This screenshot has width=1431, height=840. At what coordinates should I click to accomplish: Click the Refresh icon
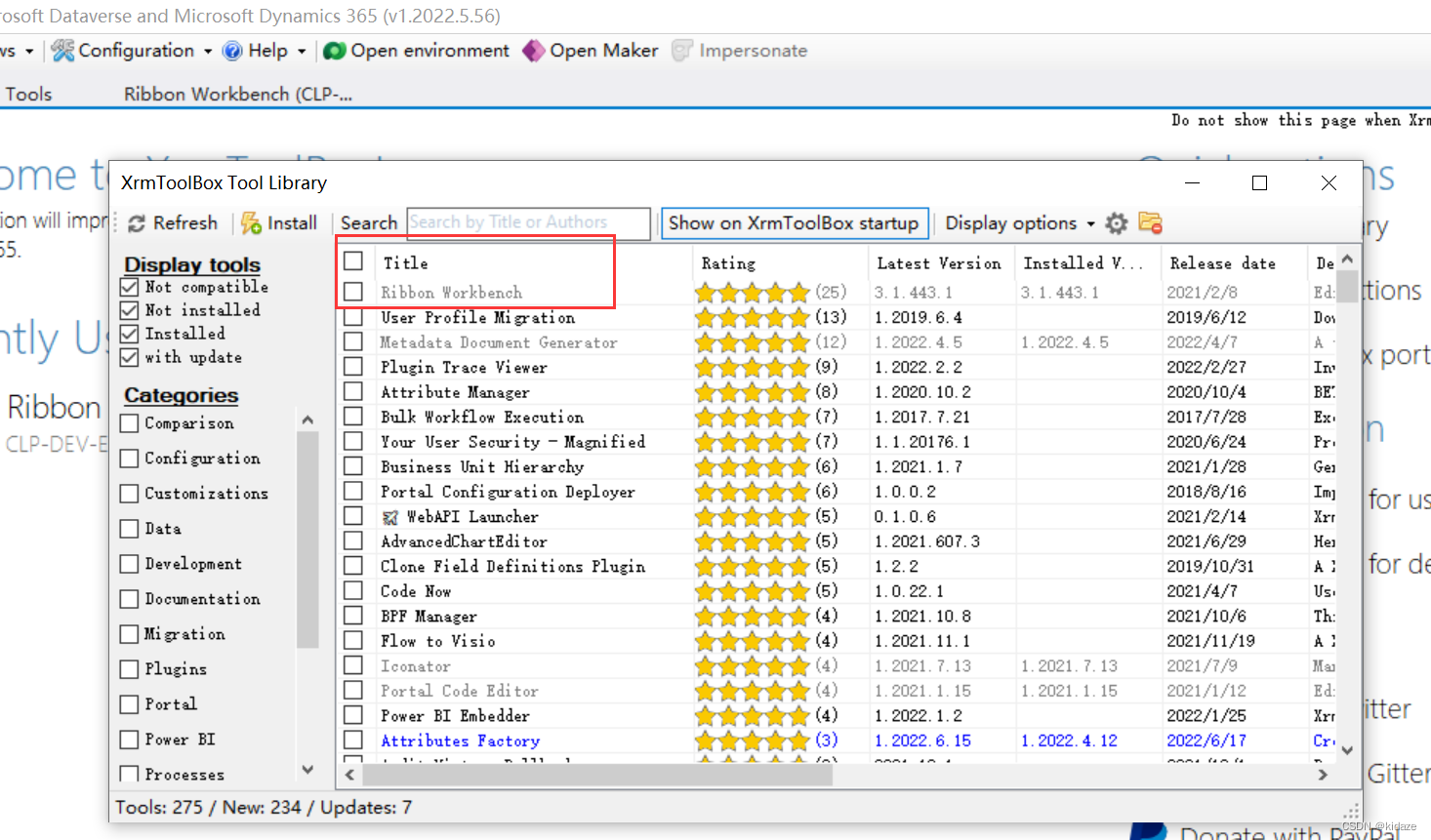[x=138, y=222]
